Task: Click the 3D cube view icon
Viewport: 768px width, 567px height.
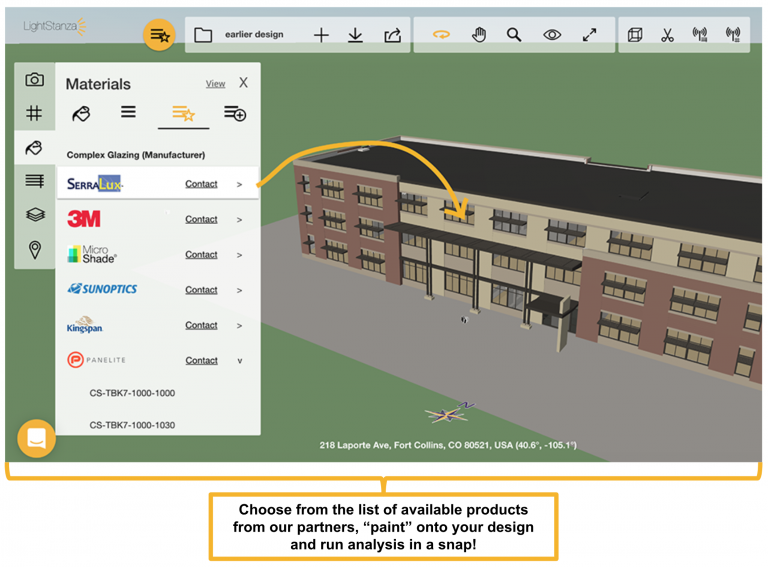Action: click(x=634, y=35)
